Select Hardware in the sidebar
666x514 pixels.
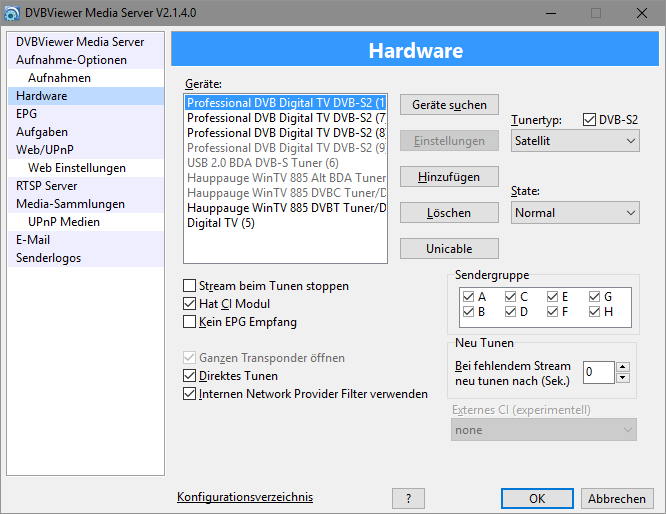pyautogui.click(x=86, y=96)
